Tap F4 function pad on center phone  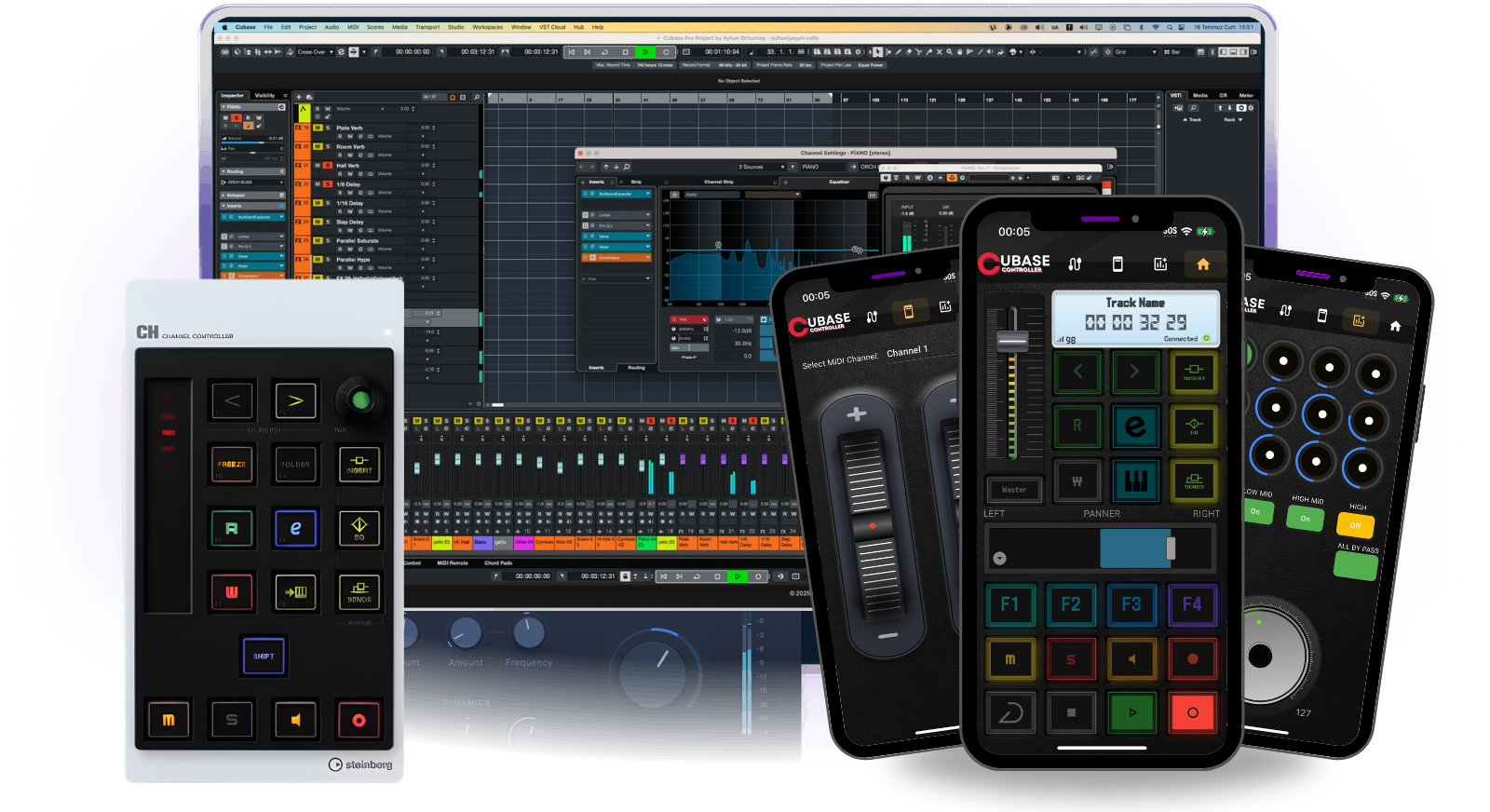tap(1193, 604)
